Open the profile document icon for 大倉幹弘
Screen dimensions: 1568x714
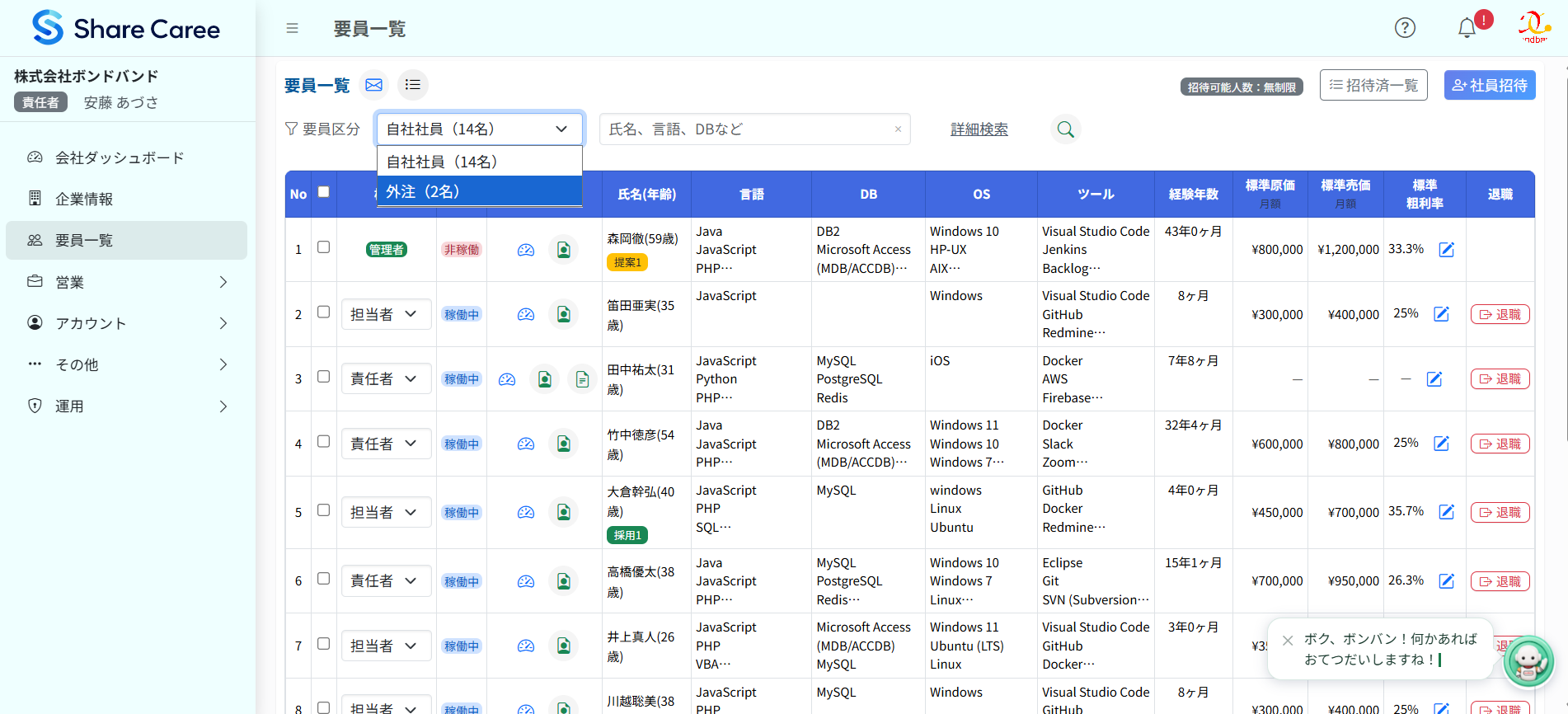tap(564, 512)
